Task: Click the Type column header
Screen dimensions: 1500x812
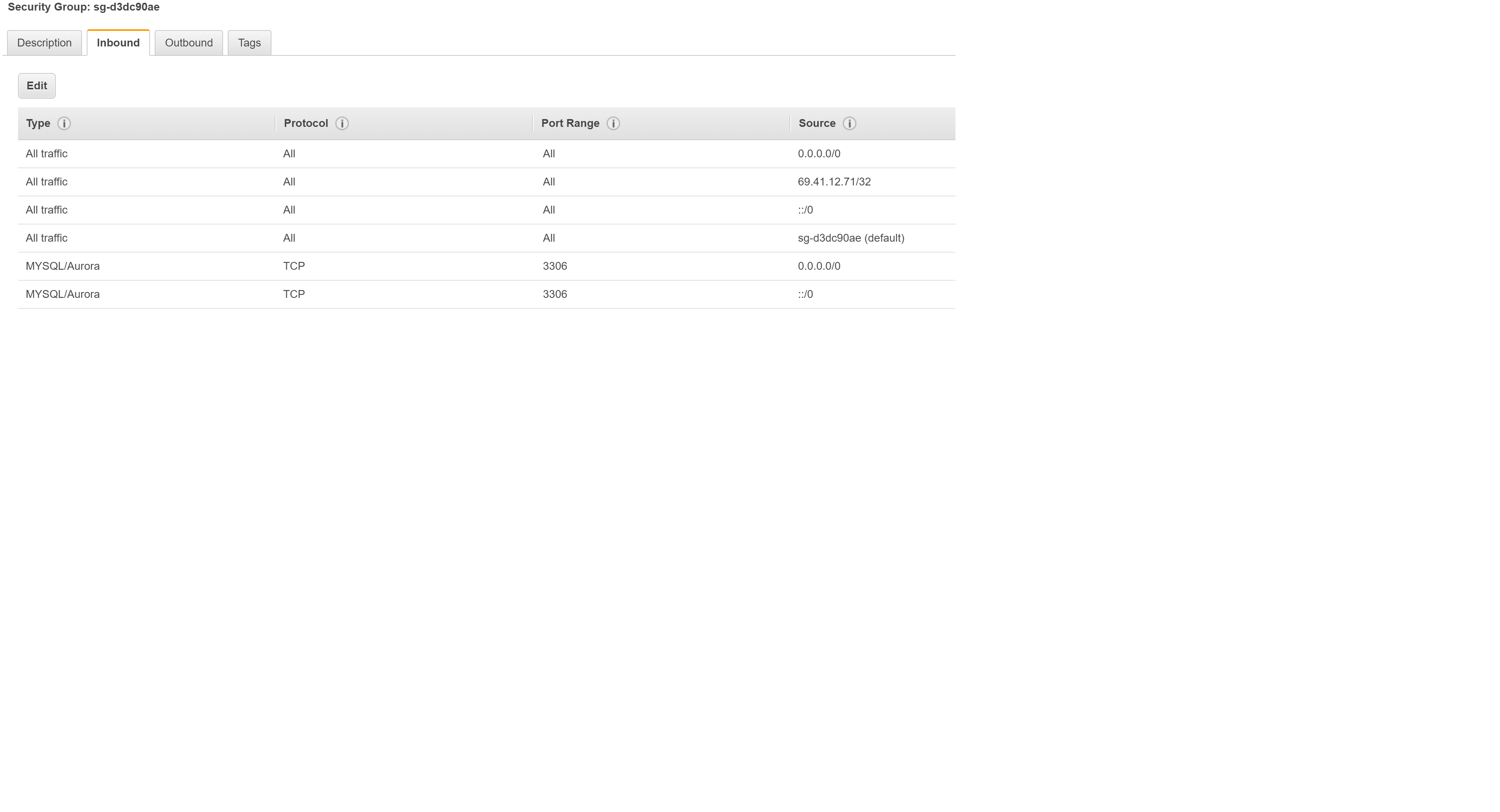Action: (x=38, y=123)
